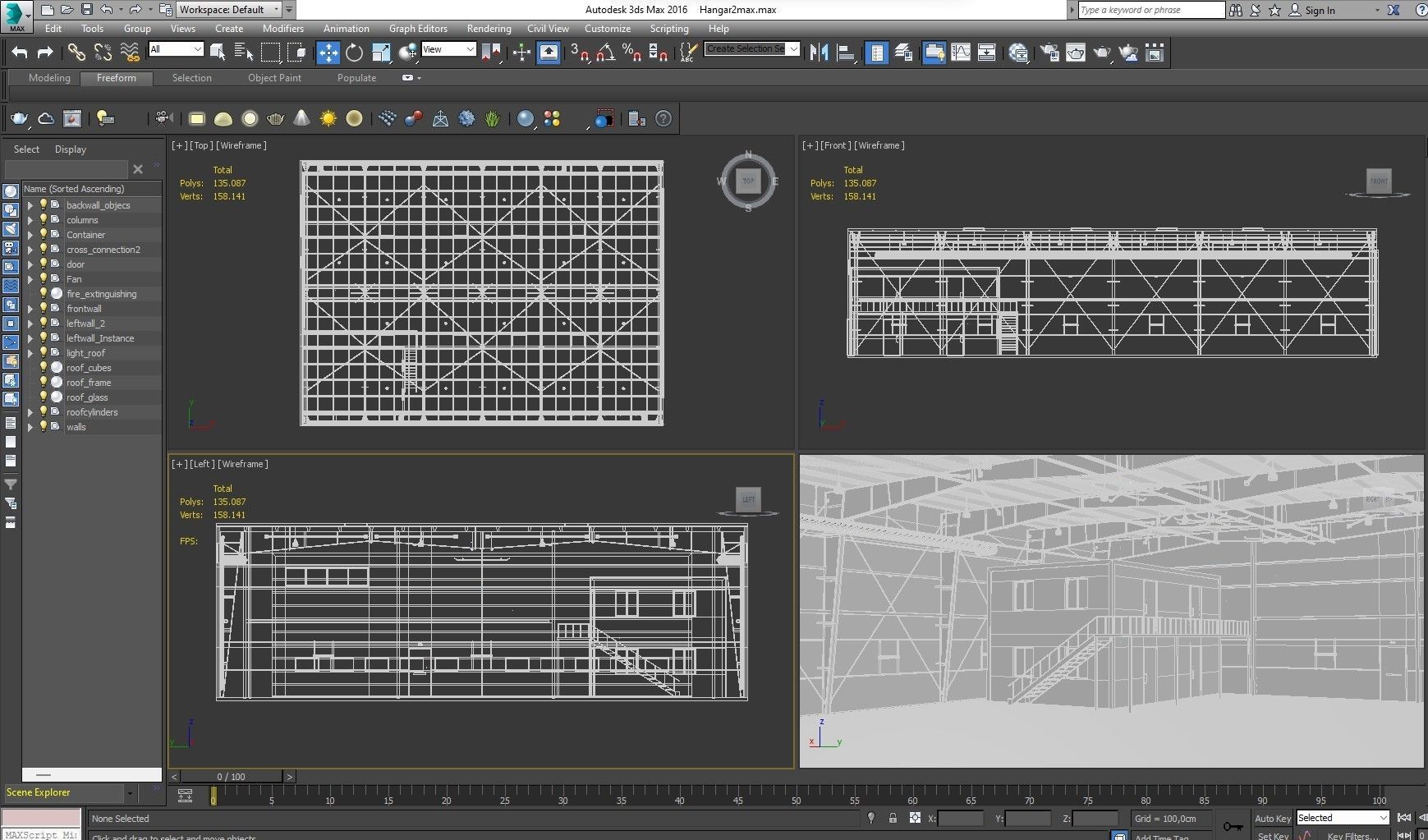Expand the walls tree node
This screenshot has height=840, width=1428.
(x=30, y=427)
